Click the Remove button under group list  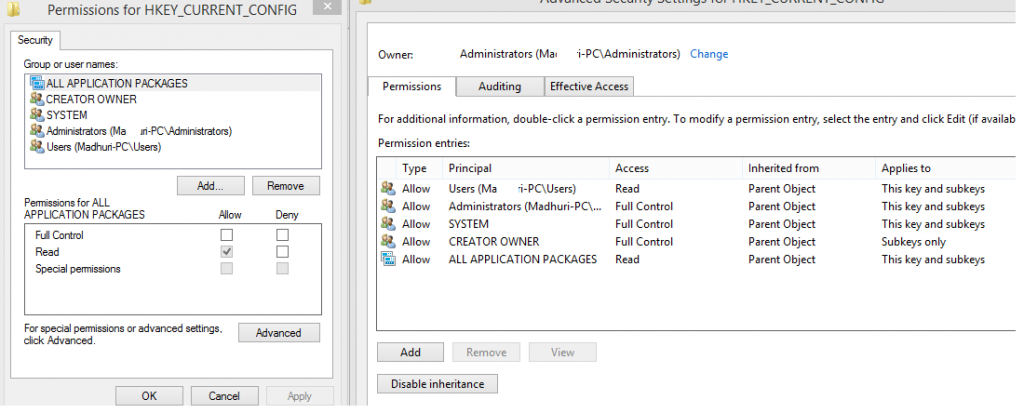click(x=286, y=186)
